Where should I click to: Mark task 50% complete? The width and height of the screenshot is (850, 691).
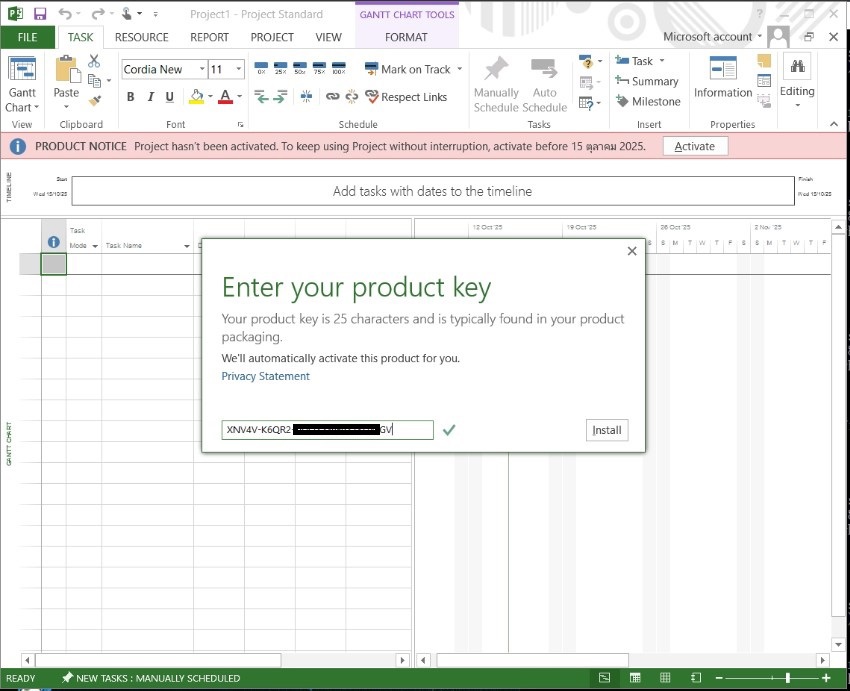coord(300,68)
